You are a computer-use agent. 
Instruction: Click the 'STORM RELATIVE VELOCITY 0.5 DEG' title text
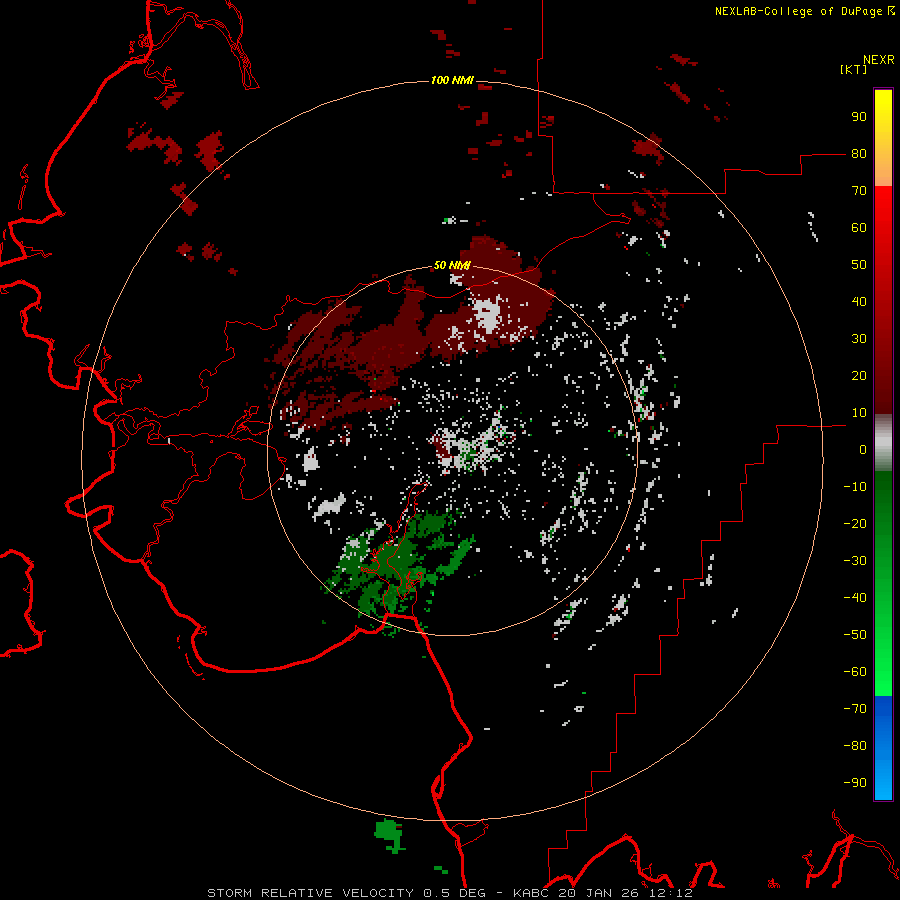pos(346,893)
